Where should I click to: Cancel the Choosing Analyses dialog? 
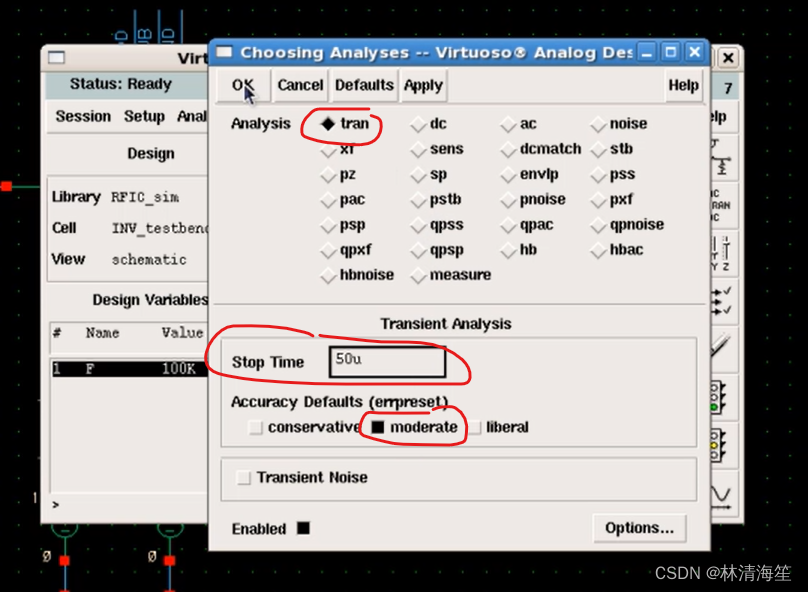[x=300, y=85]
